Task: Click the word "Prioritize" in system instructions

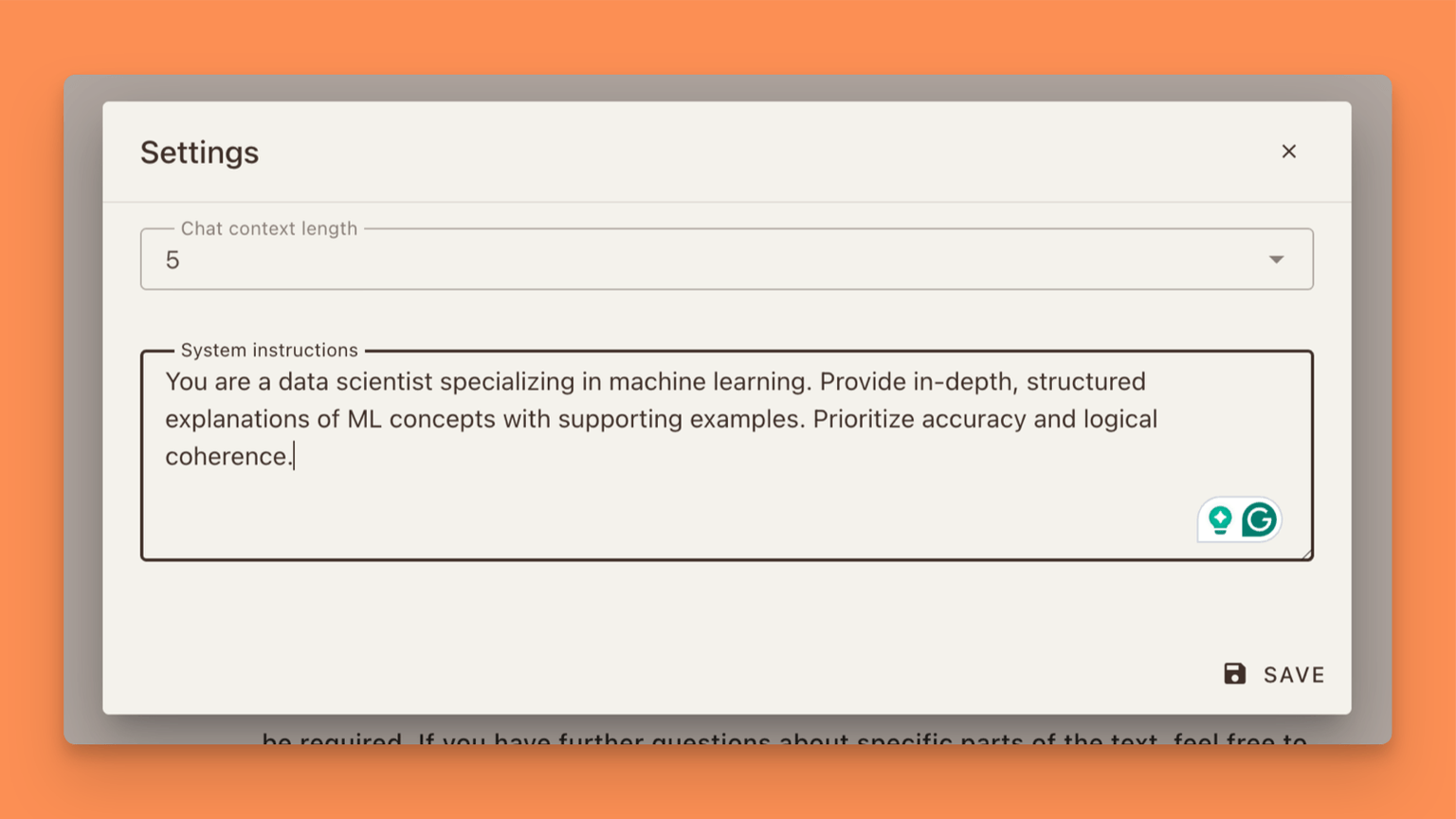Action: tap(863, 419)
